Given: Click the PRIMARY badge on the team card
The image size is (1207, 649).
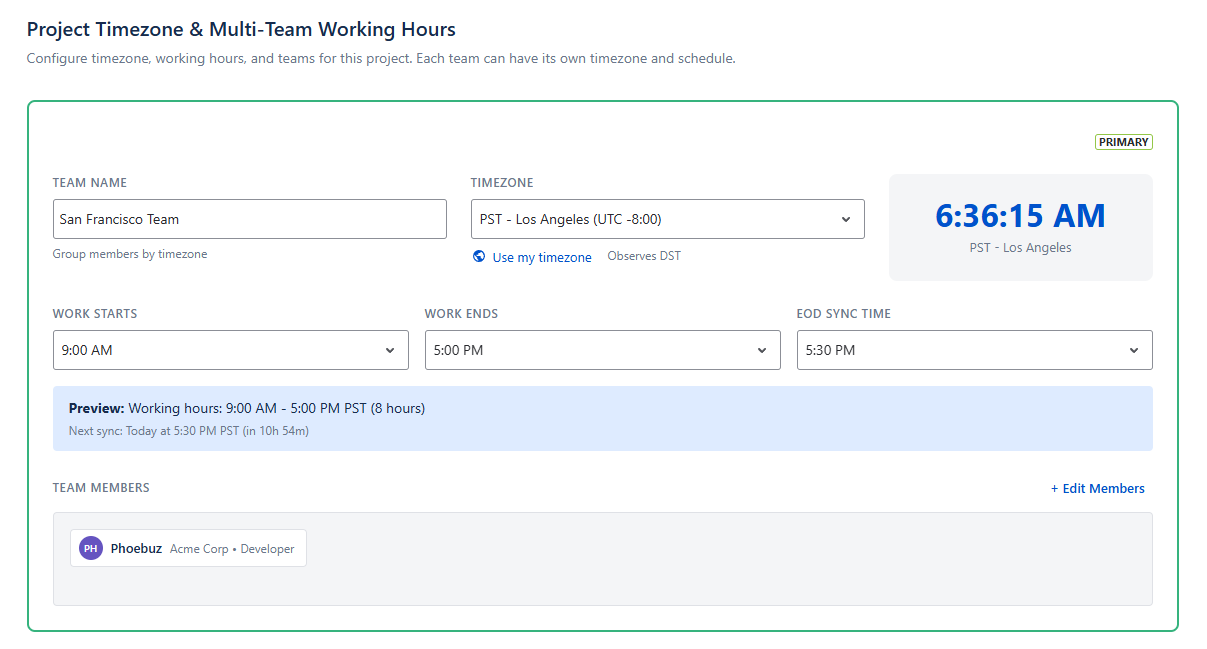Looking at the screenshot, I should click(1123, 141).
